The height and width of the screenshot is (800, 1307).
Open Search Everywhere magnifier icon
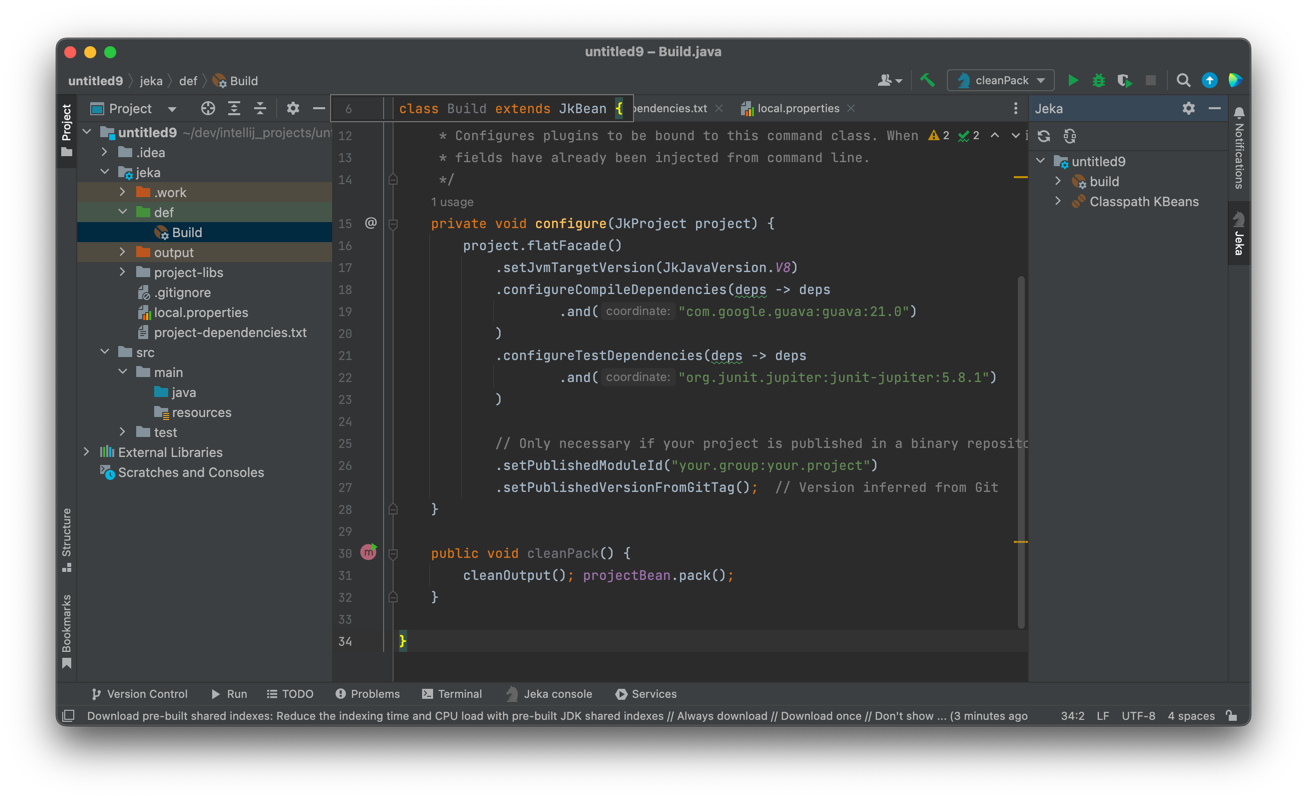[1184, 80]
